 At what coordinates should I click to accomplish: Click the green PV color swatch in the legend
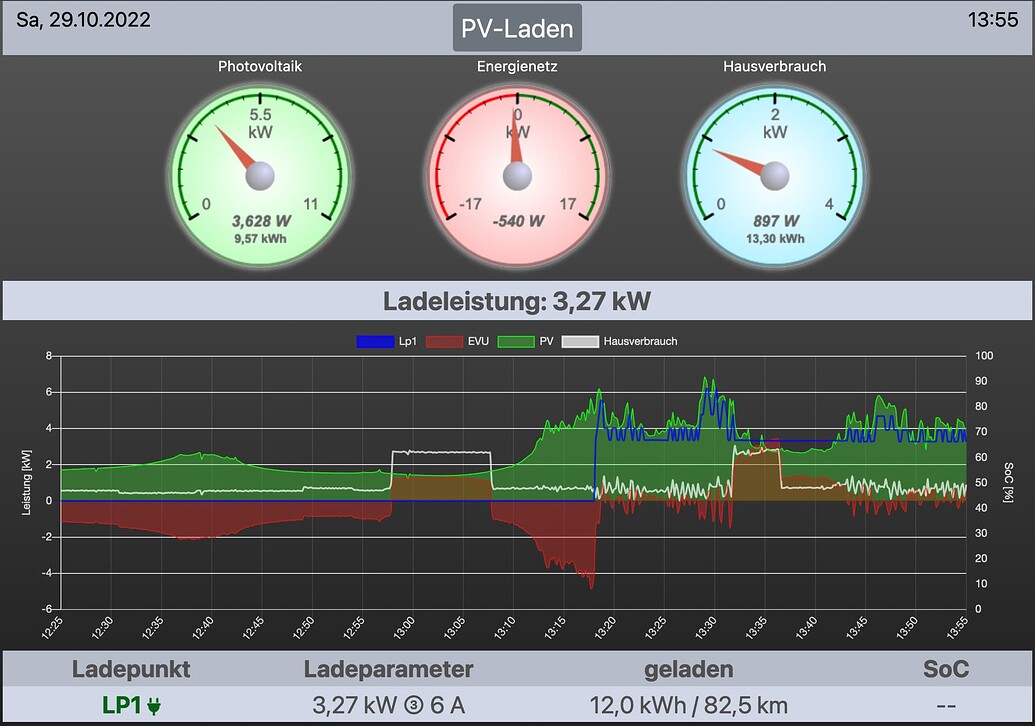pos(516,341)
